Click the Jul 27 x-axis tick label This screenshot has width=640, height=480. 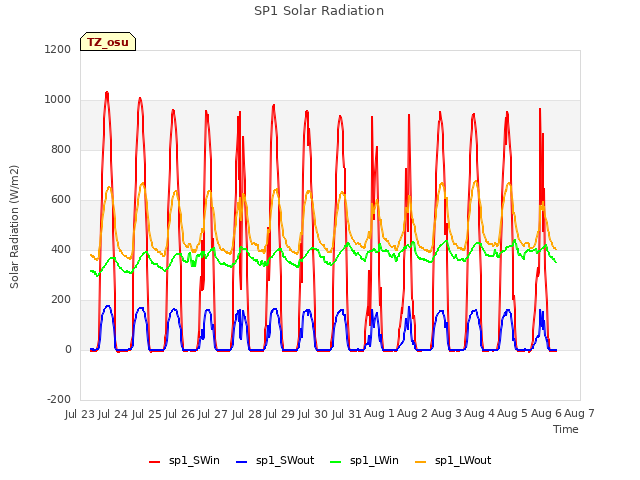pos(213,414)
